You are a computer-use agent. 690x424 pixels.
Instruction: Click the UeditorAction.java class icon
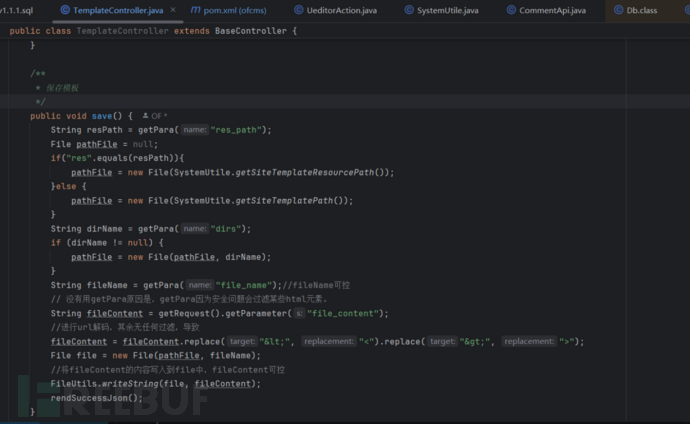click(x=300, y=10)
